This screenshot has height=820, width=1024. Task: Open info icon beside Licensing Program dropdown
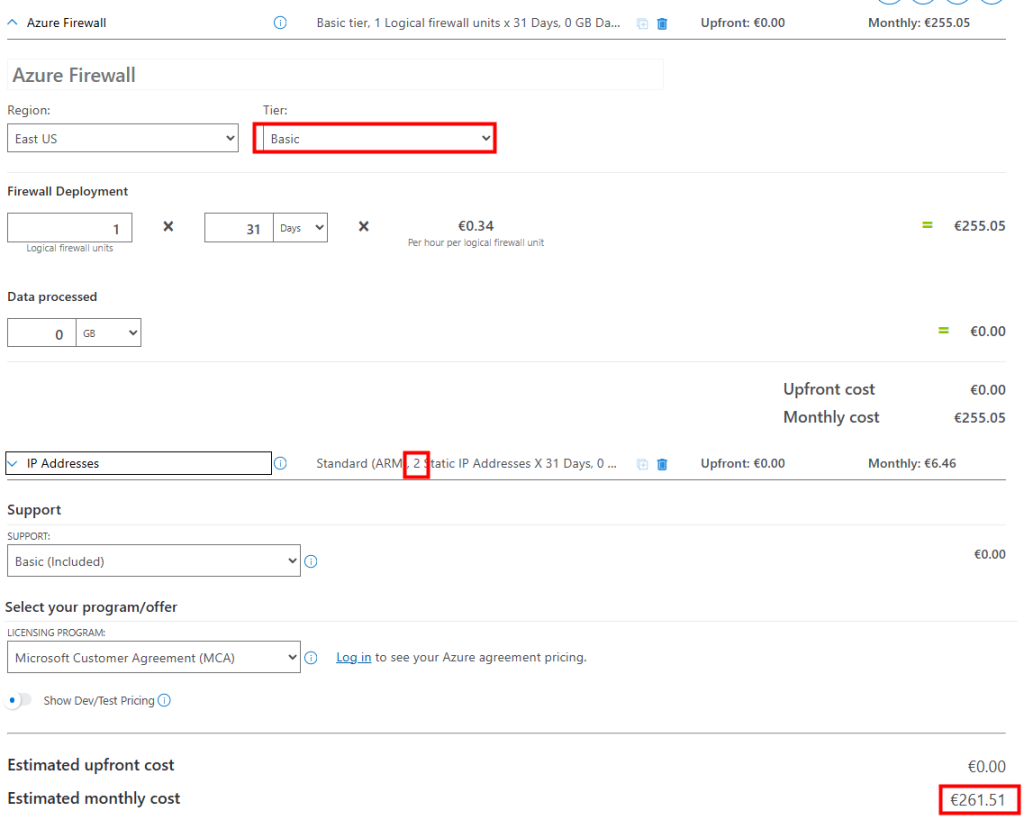[x=311, y=657]
